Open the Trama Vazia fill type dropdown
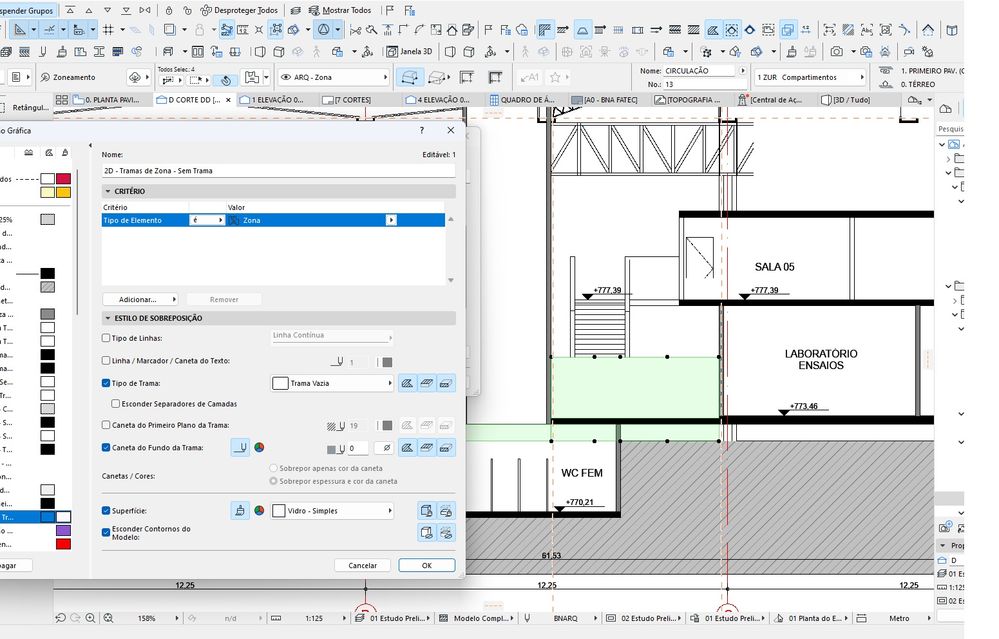Viewport: 999px width, 639px height. point(332,384)
